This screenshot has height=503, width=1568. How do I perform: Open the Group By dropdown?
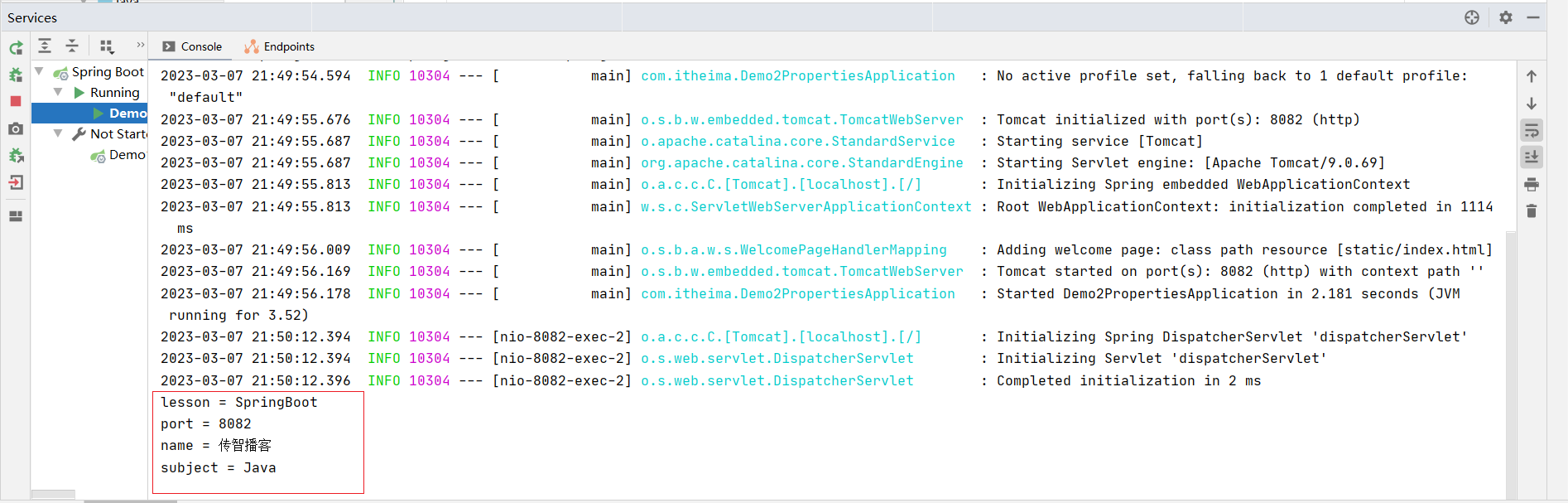(107, 46)
